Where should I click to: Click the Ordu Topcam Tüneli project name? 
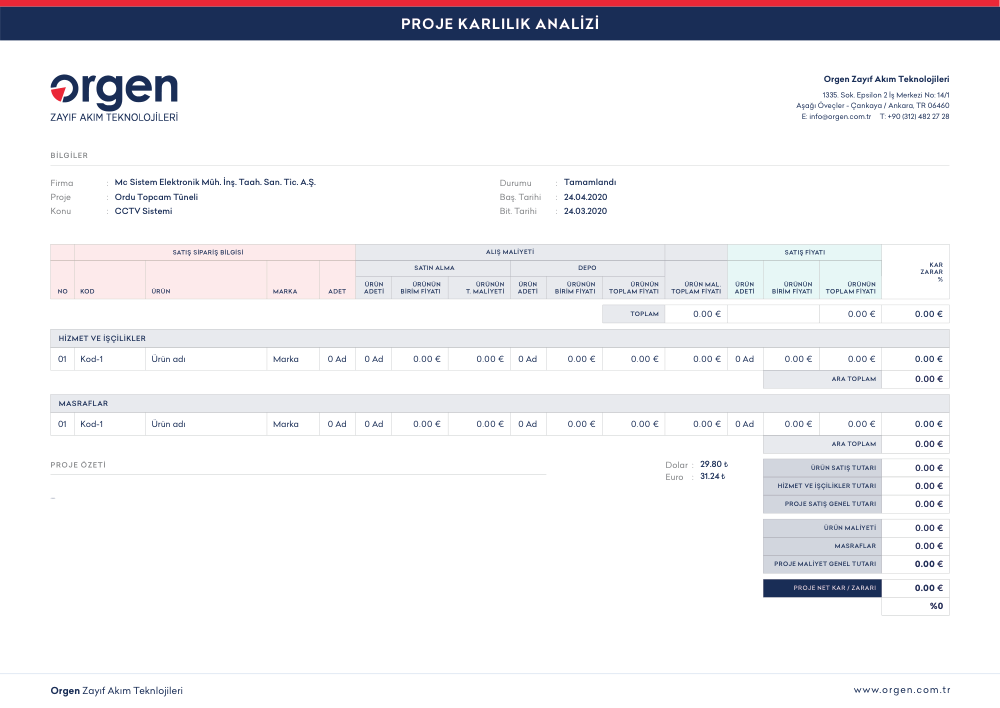tap(156, 197)
